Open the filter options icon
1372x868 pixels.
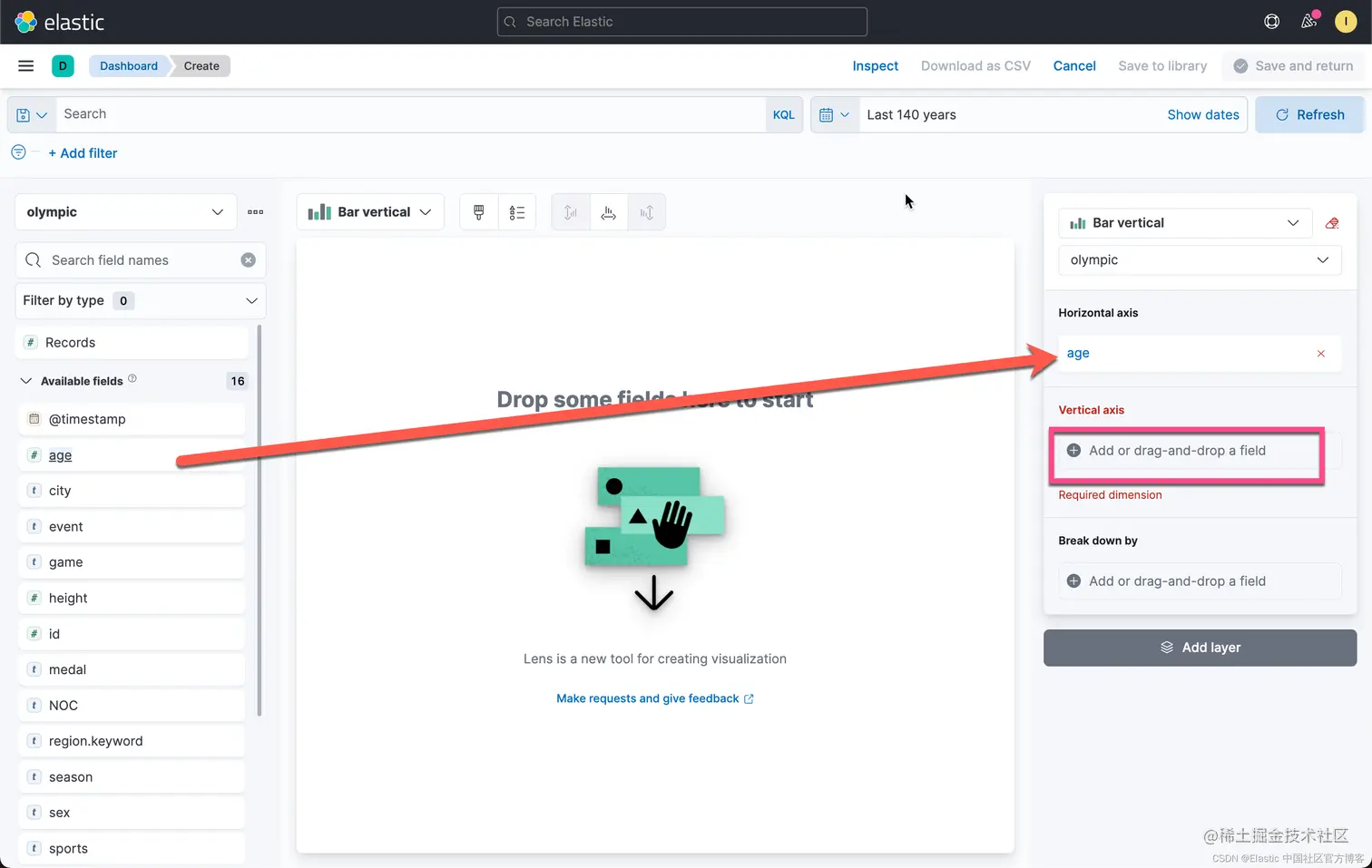[18, 152]
